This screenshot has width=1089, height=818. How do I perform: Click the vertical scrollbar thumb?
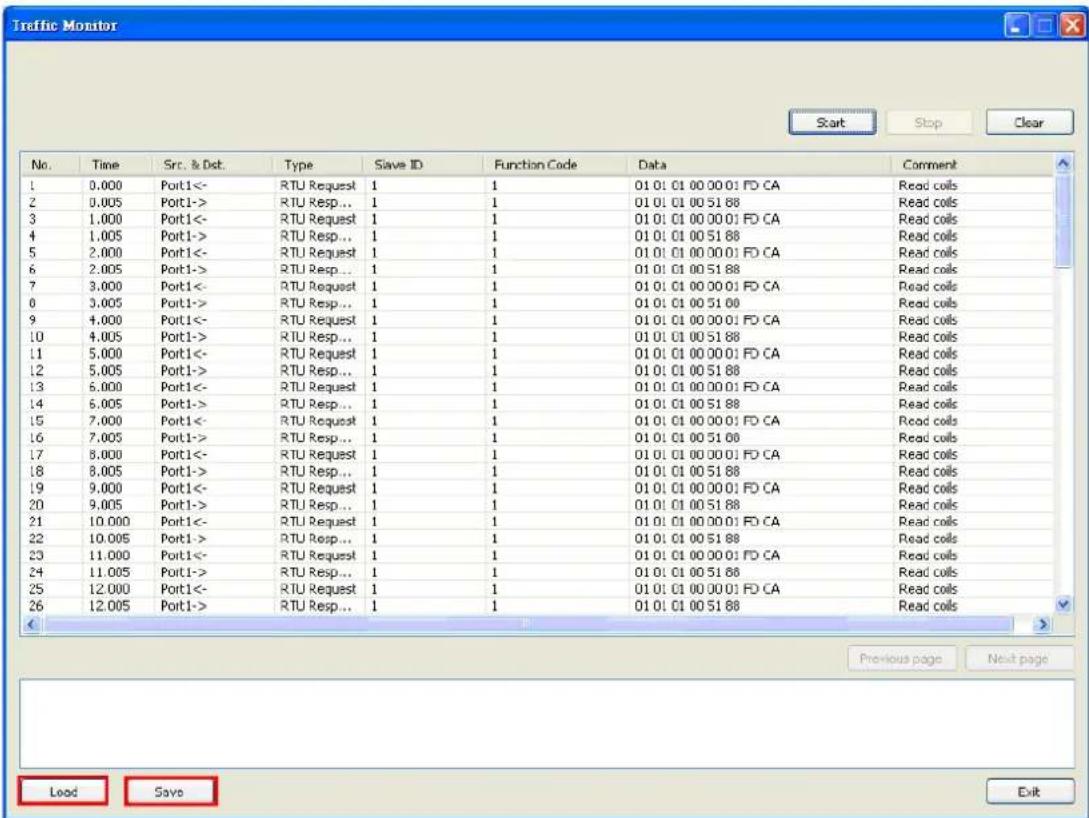point(1063,220)
